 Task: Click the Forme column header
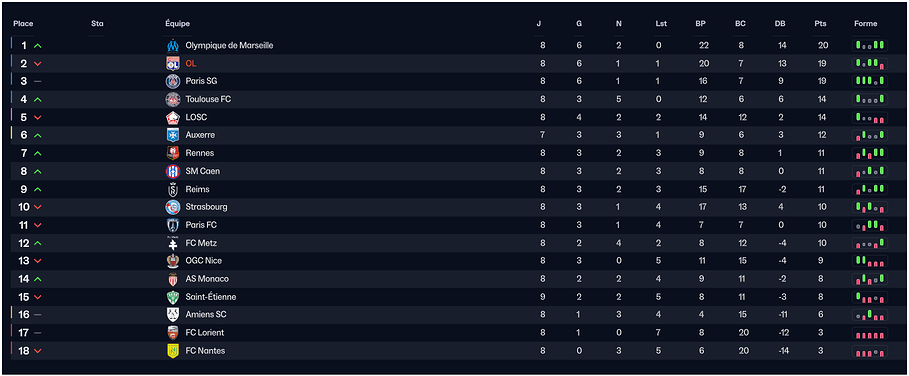(x=866, y=24)
